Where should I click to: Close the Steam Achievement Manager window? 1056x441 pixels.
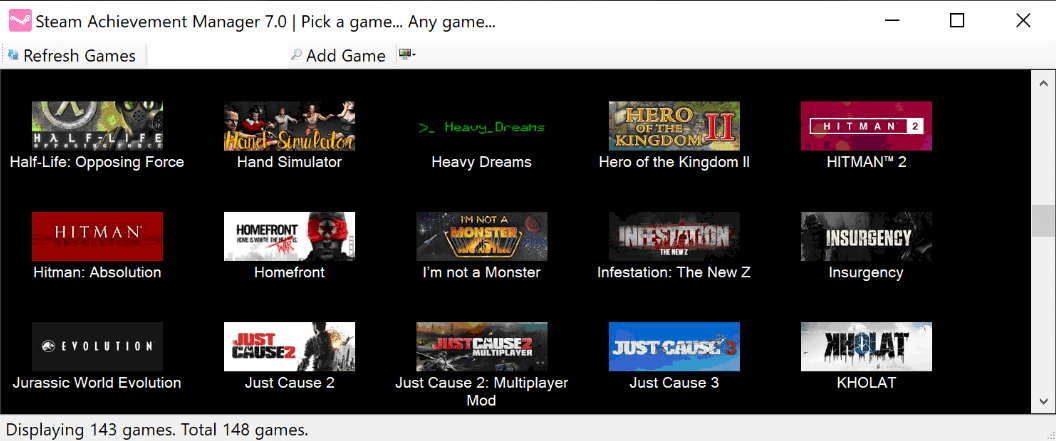(x=1022, y=21)
